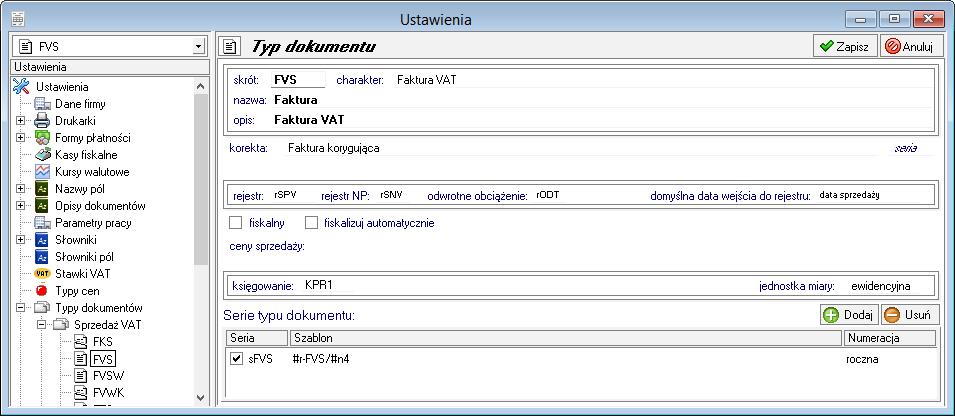
Task: Click the skrót field containing FVS
Action: pyautogui.click(x=298, y=80)
